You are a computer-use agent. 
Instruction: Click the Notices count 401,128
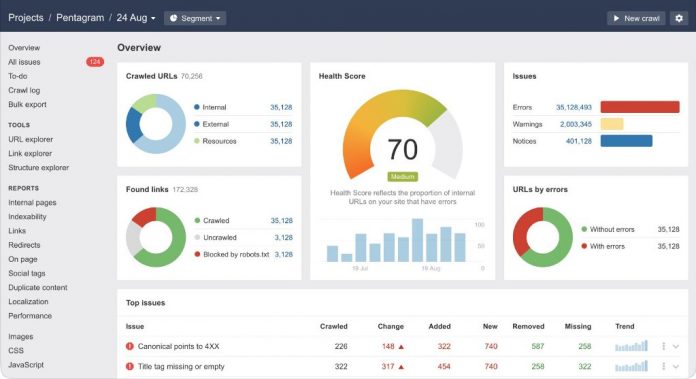pos(579,141)
